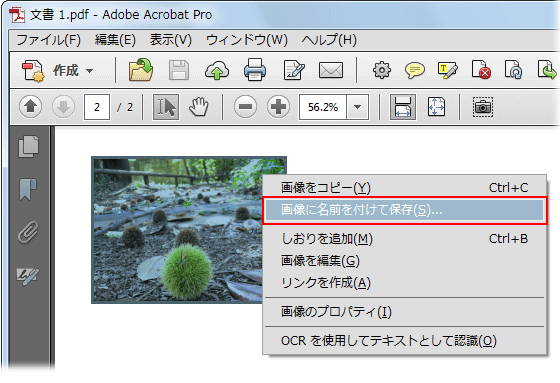This screenshot has height=383, width=560.
Task: Click the zoom out minus button
Action: pos(245,106)
